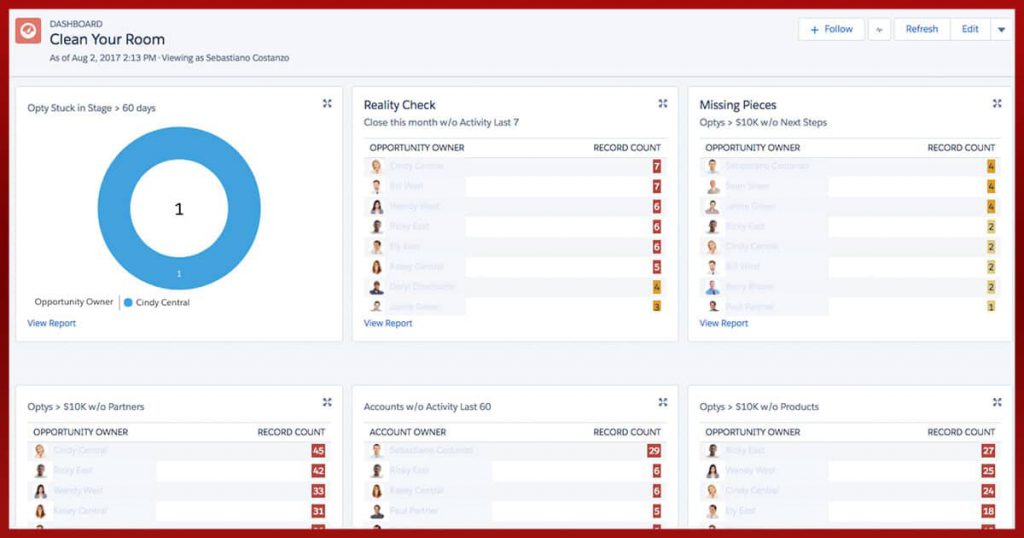Open View Report under the donut chart
The image size is (1024, 538).
[51, 323]
